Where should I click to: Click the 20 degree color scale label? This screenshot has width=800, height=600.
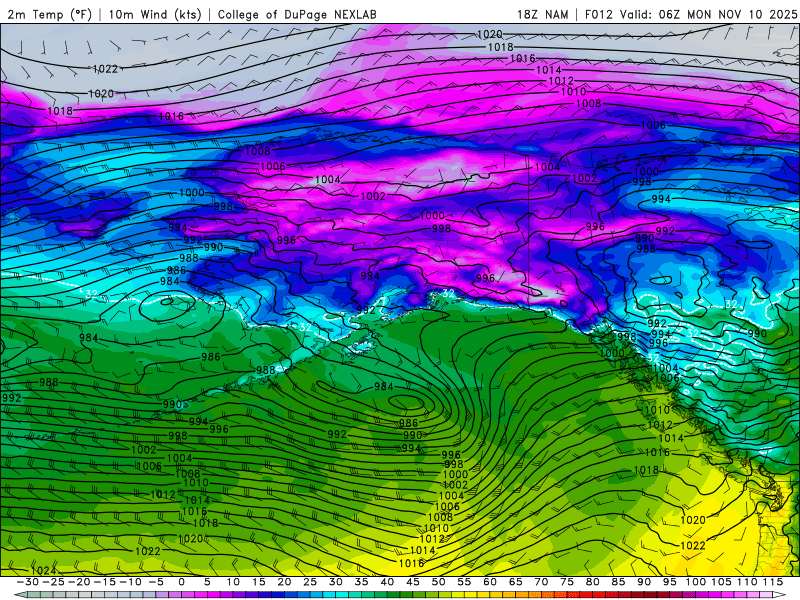pos(284,582)
